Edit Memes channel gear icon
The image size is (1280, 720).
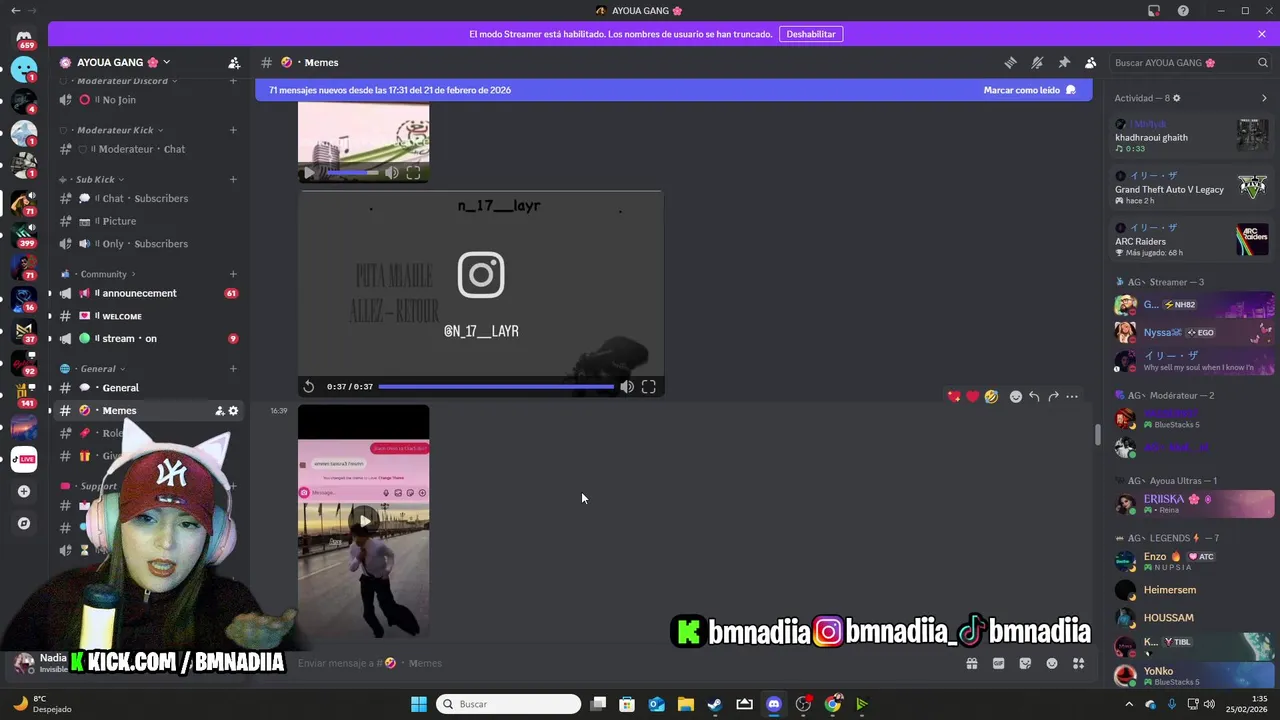pos(234,410)
